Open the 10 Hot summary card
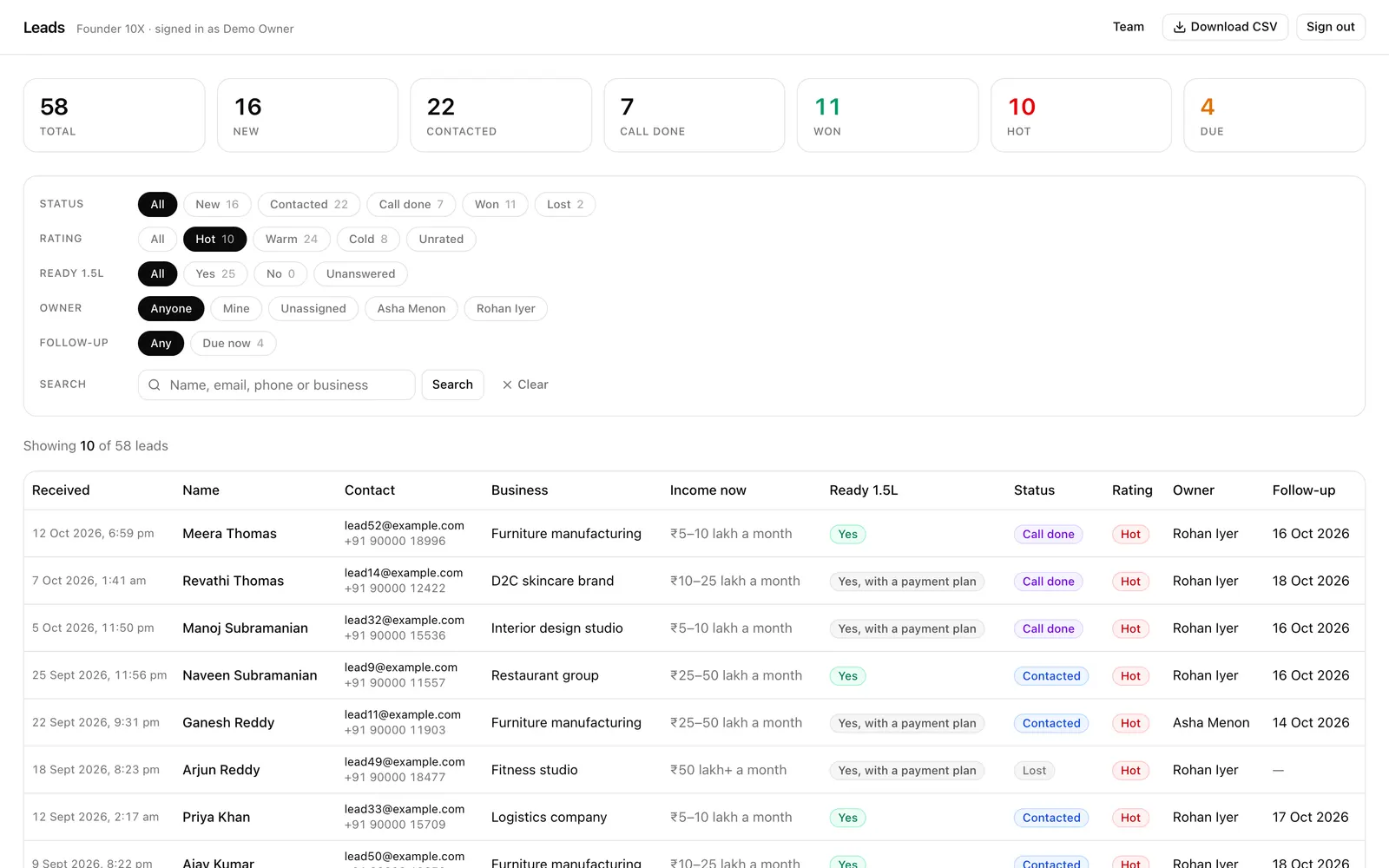The height and width of the screenshot is (868, 1389). click(x=1081, y=115)
